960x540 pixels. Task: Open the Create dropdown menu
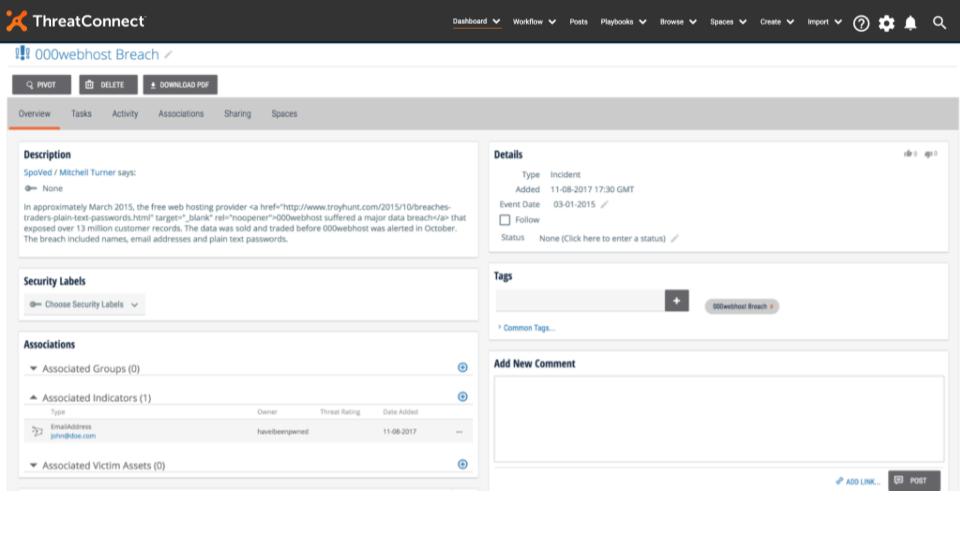[777, 21]
